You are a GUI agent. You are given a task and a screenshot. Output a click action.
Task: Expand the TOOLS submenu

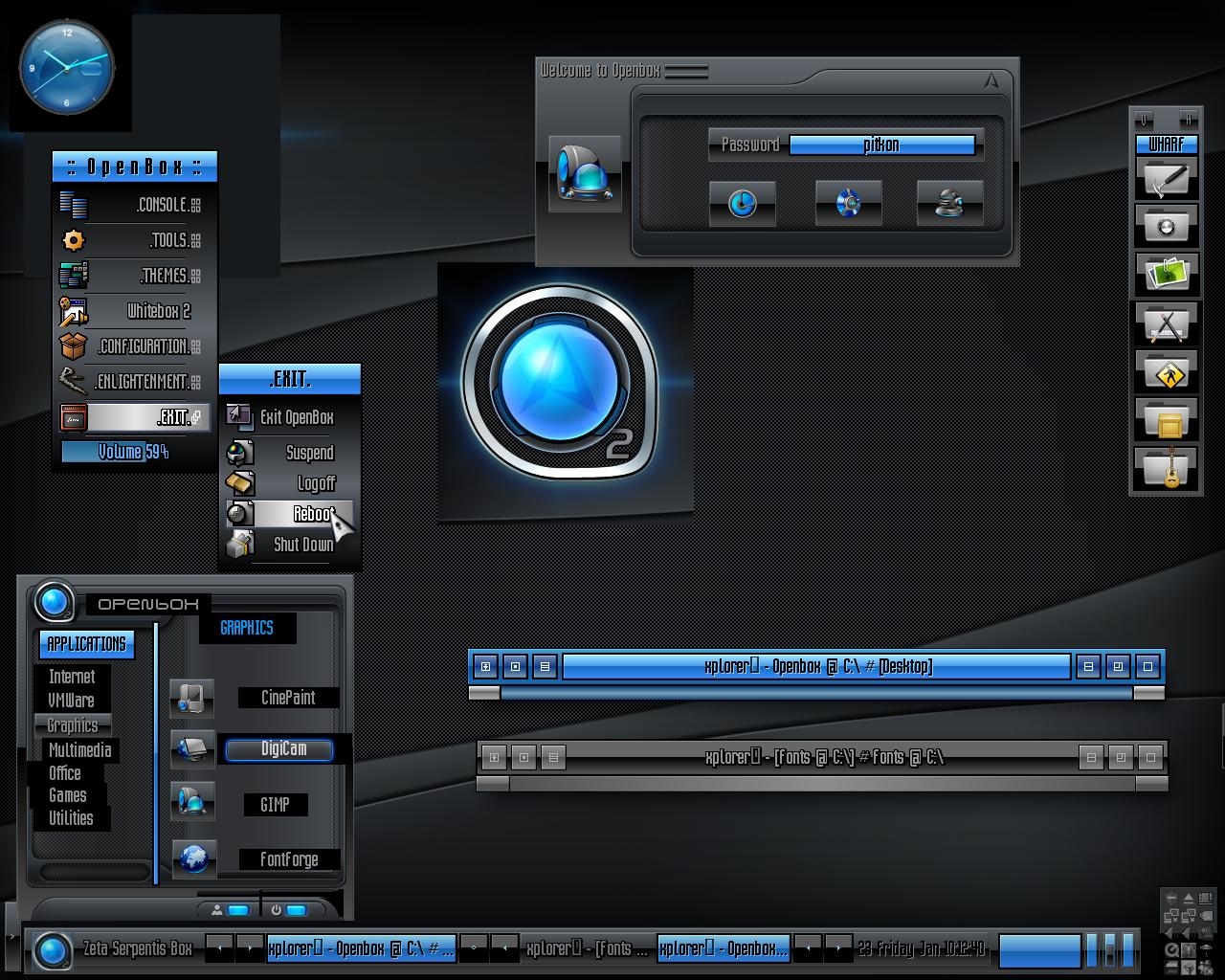coord(195,240)
